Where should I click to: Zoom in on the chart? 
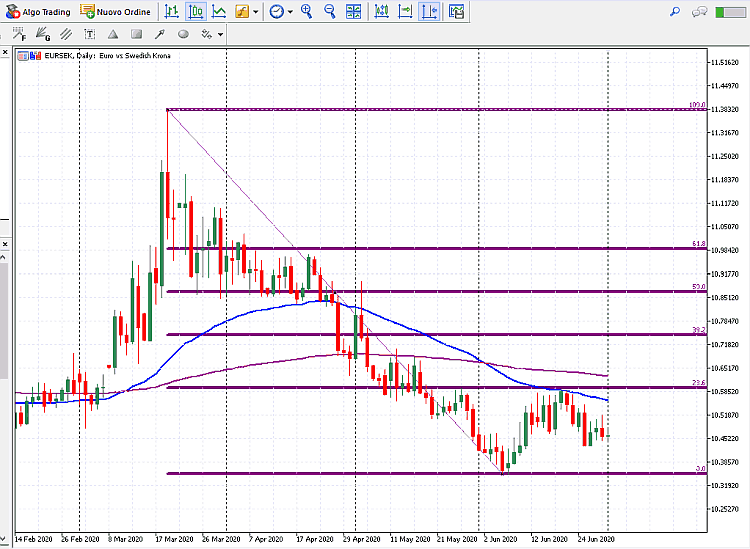click(x=306, y=12)
